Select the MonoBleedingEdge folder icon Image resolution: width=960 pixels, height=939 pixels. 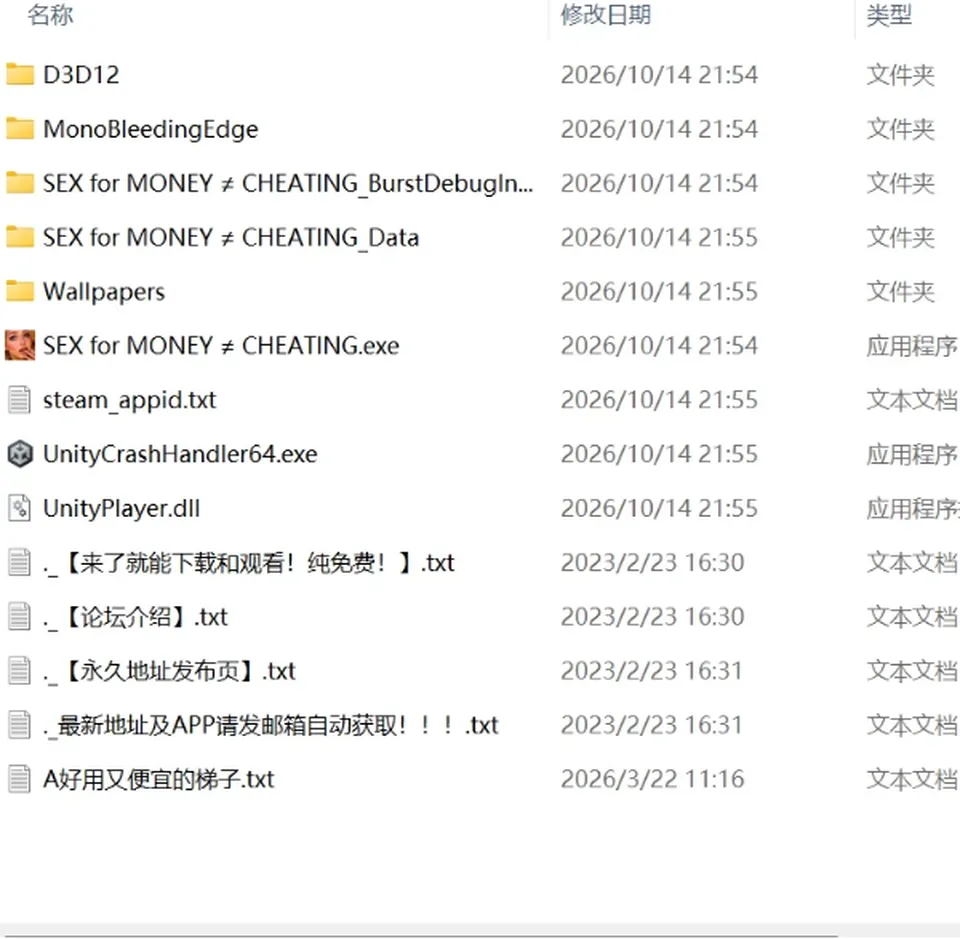point(20,129)
